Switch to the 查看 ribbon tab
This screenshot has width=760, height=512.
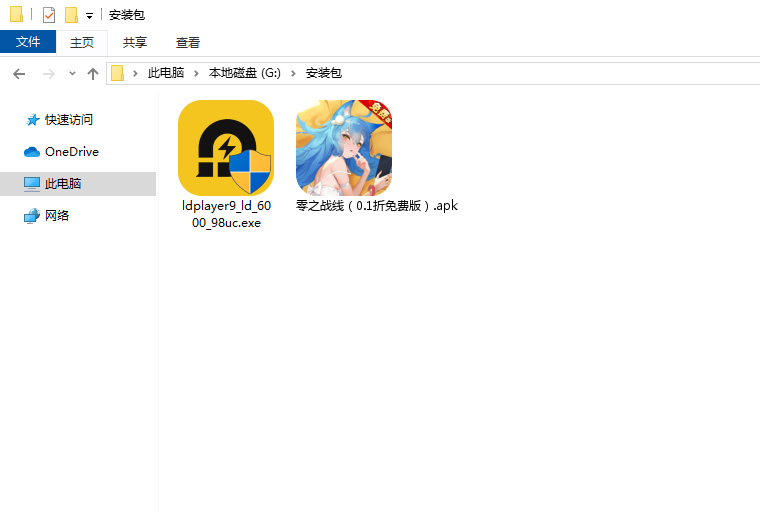pyautogui.click(x=188, y=43)
